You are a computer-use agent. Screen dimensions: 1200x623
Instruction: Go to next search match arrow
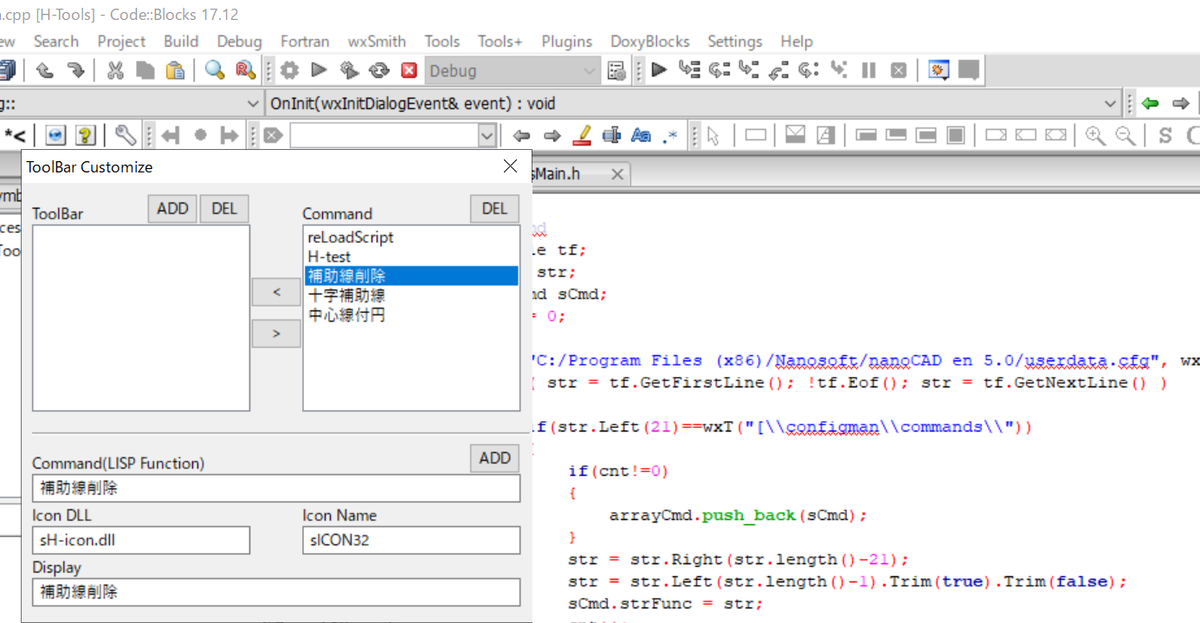point(551,135)
